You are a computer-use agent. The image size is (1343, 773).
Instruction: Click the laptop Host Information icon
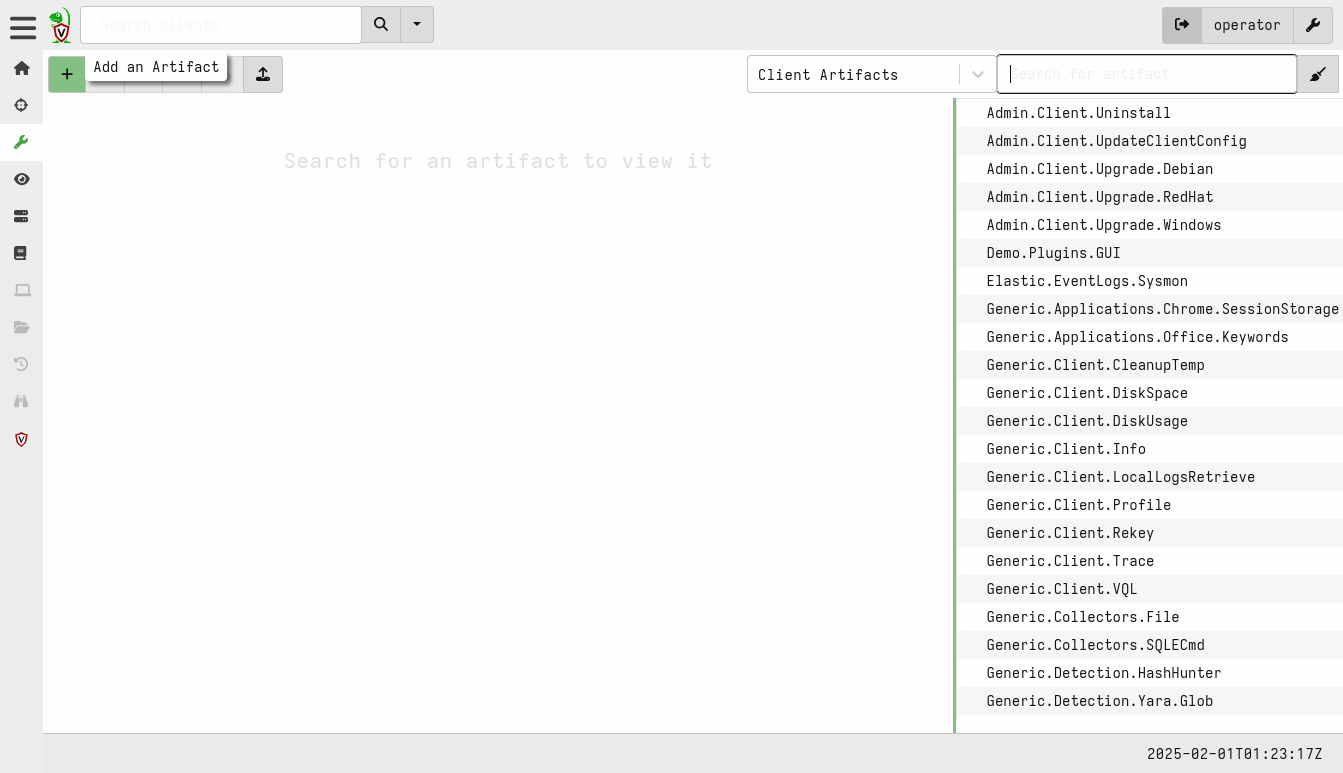click(21, 290)
